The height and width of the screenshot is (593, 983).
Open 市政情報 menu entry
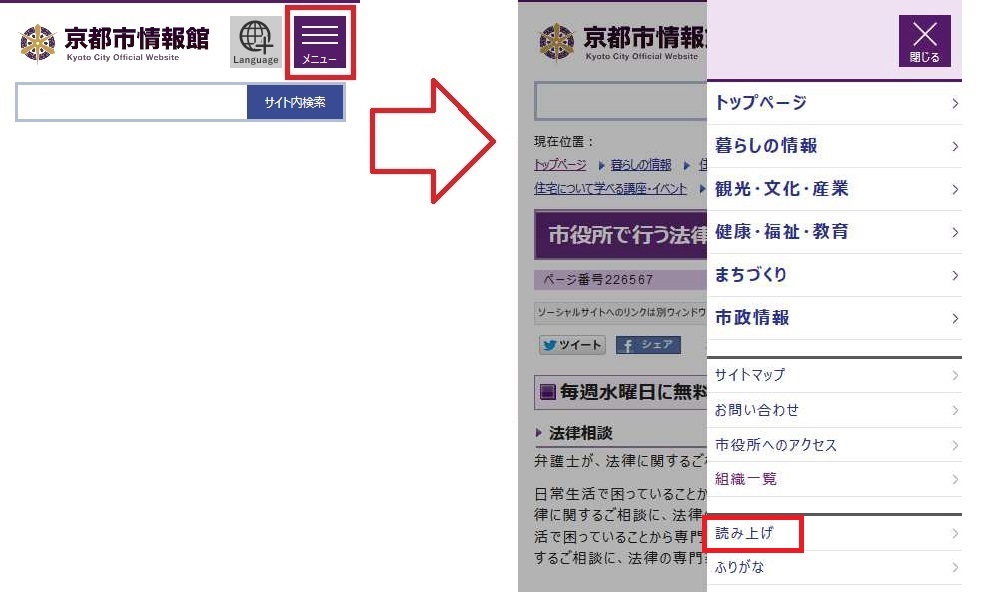[834, 318]
